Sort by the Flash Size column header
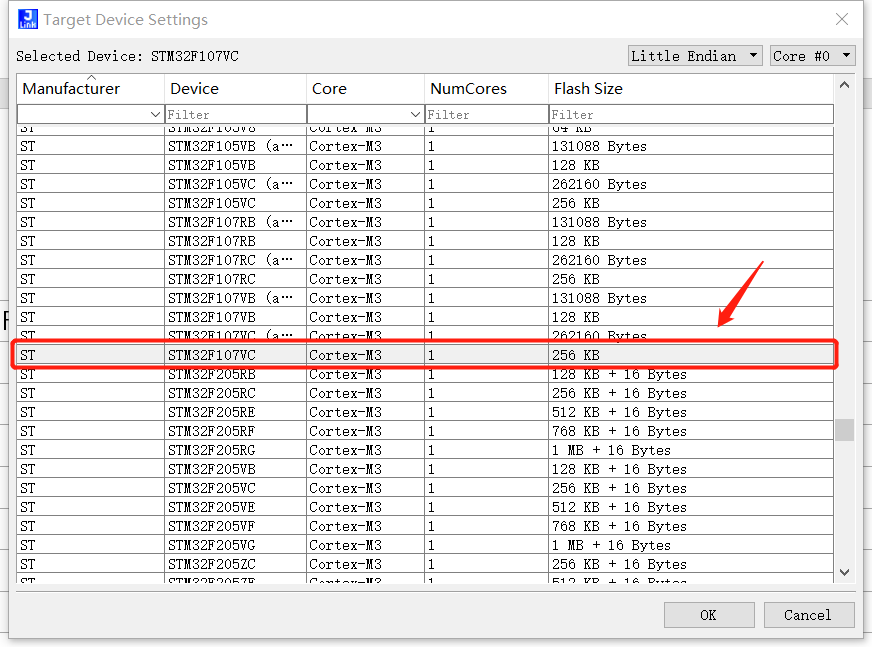The width and height of the screenshot is (872, 647). pyautogui.click(x=691, y=88)
